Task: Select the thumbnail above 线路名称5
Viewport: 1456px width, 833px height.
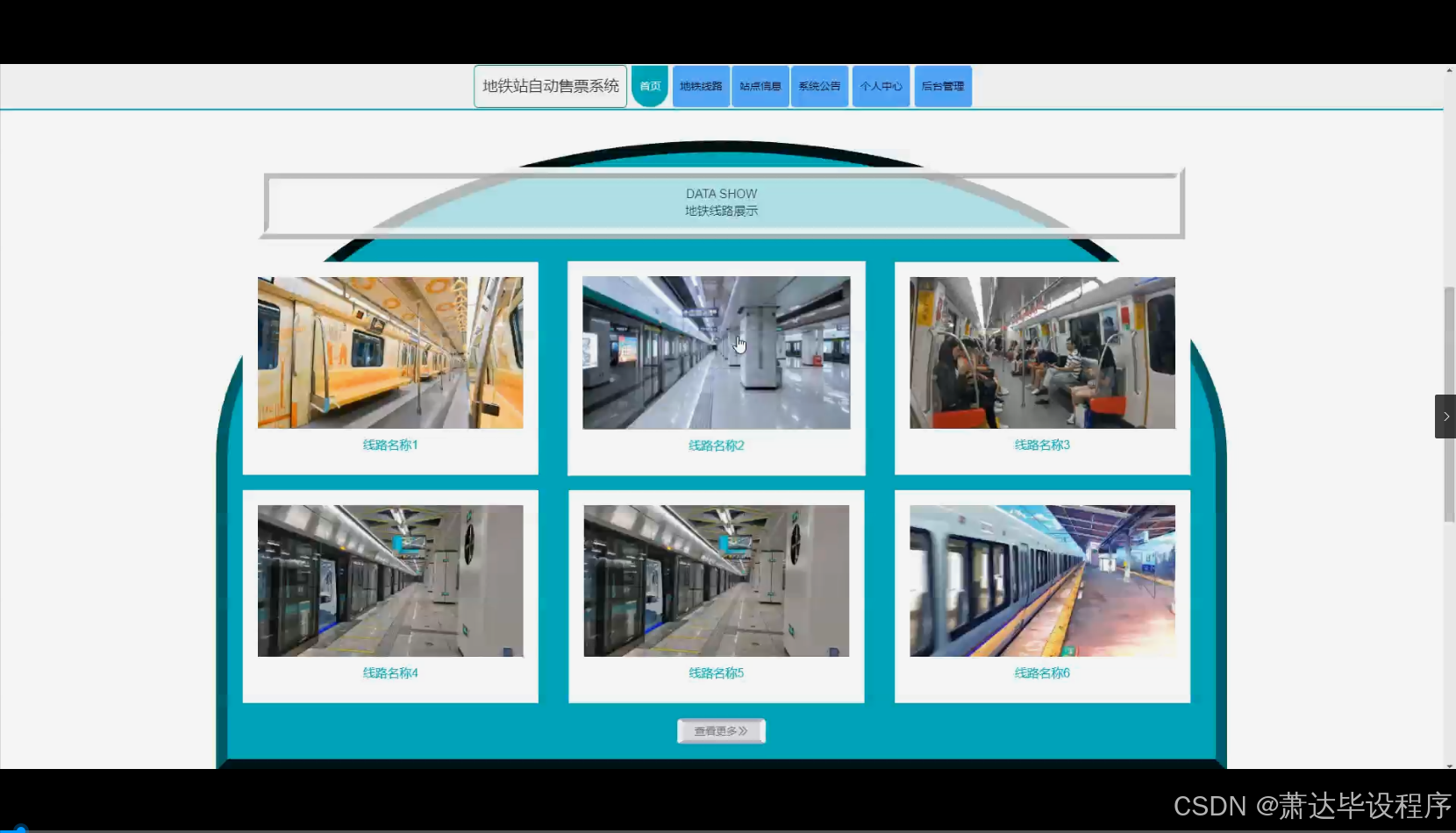Action: (717, 580)
